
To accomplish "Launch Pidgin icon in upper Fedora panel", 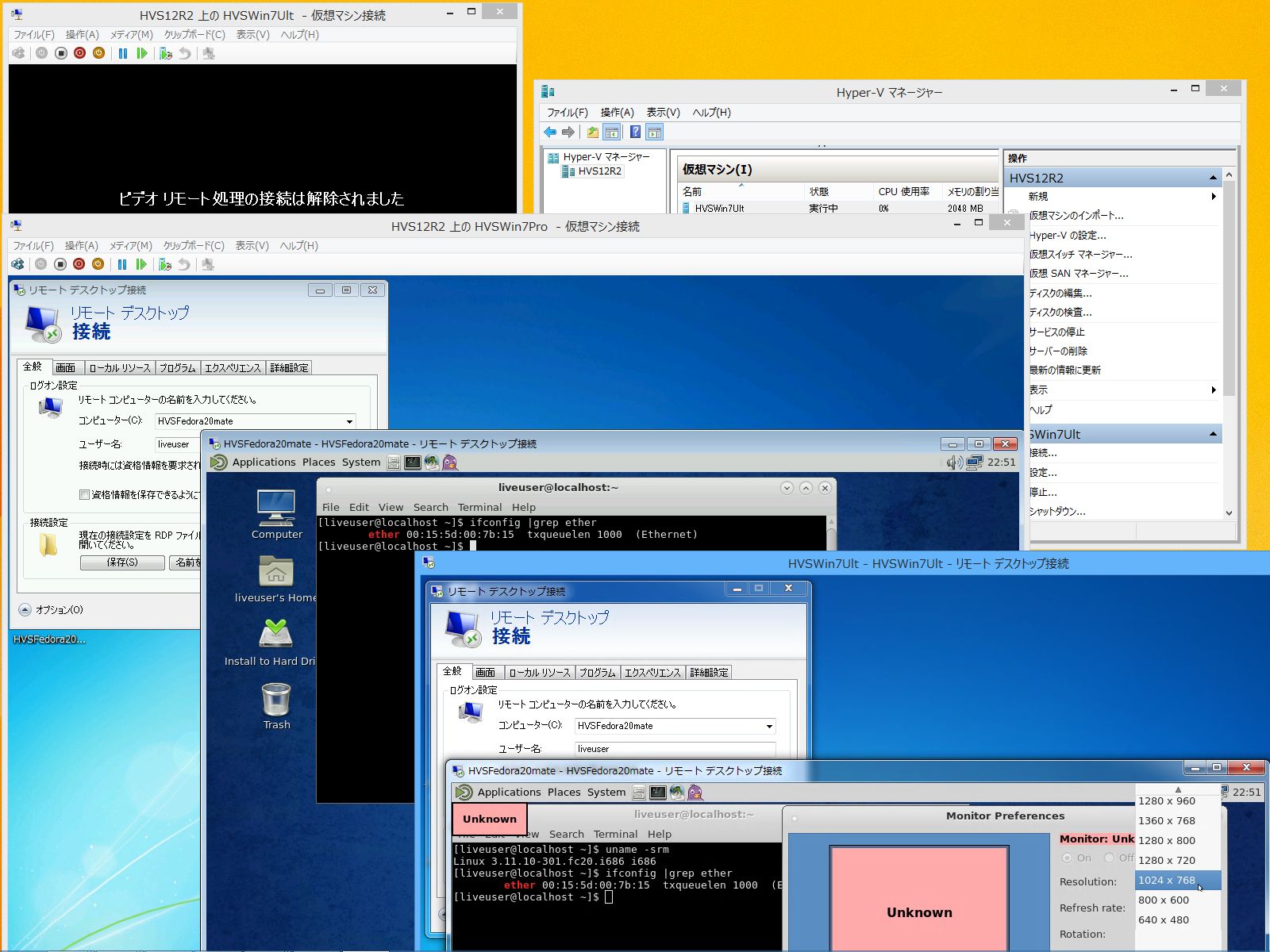I will [450, 462].
